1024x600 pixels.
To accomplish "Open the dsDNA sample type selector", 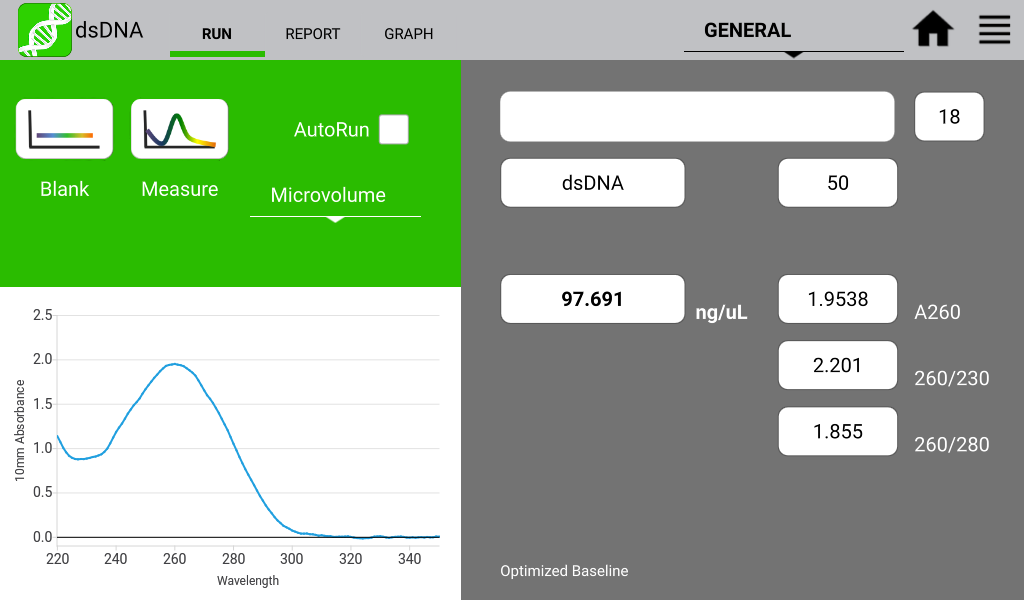I will click(592, 183).
